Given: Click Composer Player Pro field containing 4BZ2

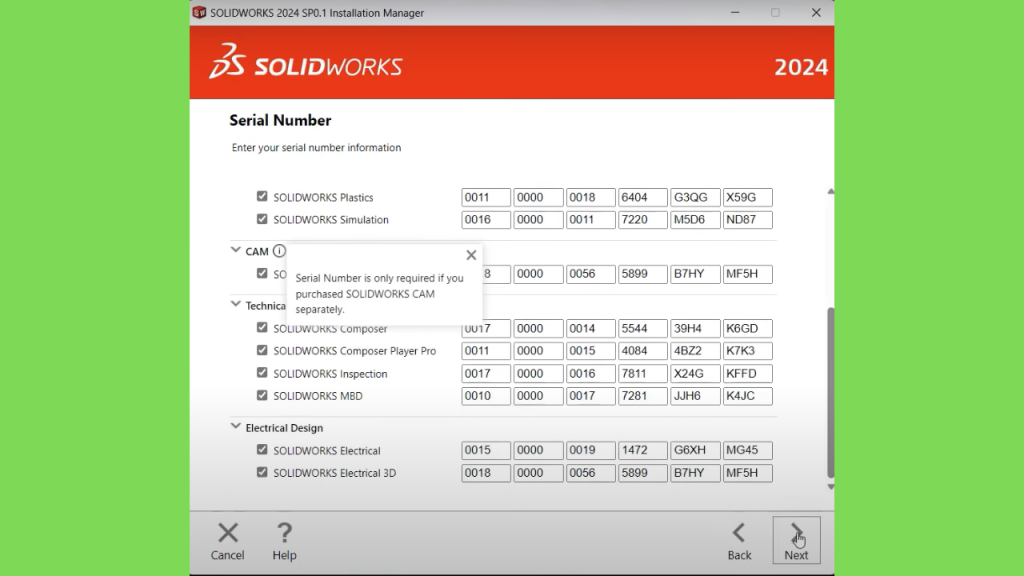Looking at the screenshot, I should click(x=695, y=351).
